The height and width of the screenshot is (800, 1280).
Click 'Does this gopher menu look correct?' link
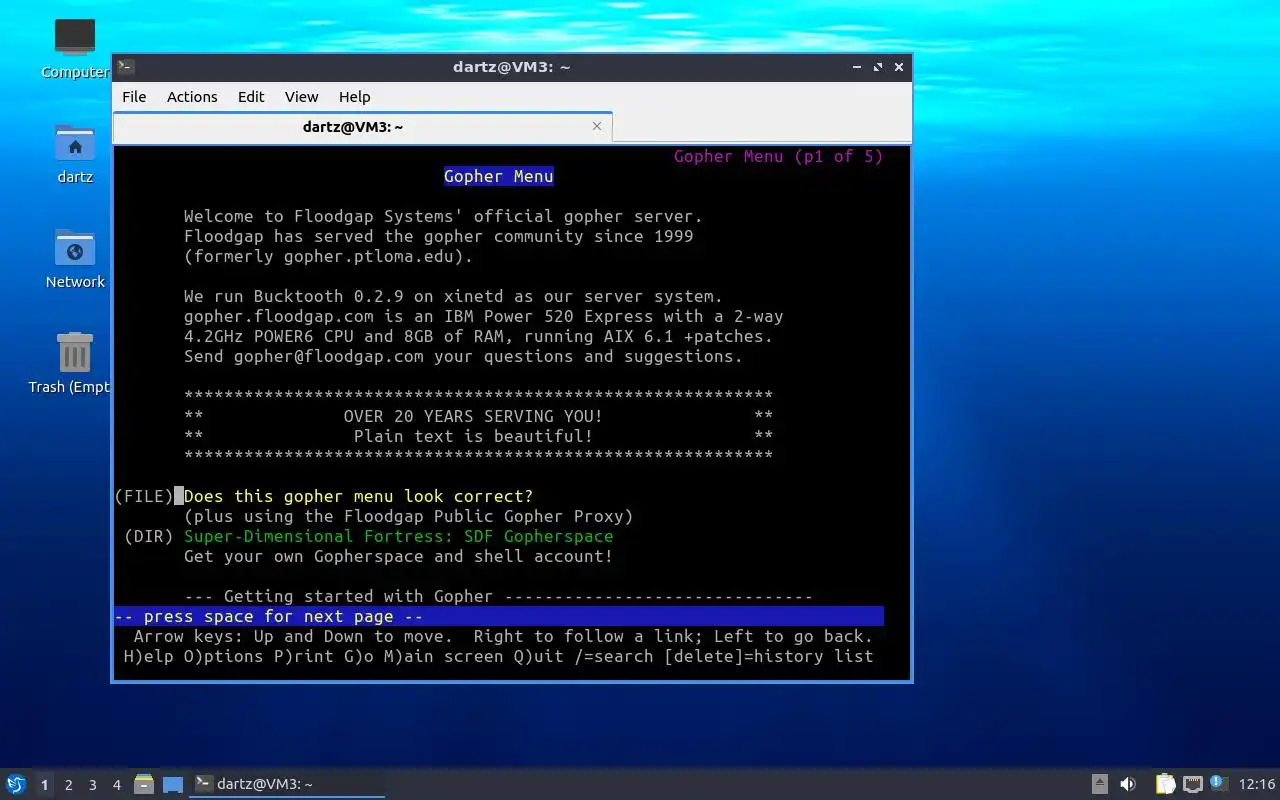click(358, 496)
